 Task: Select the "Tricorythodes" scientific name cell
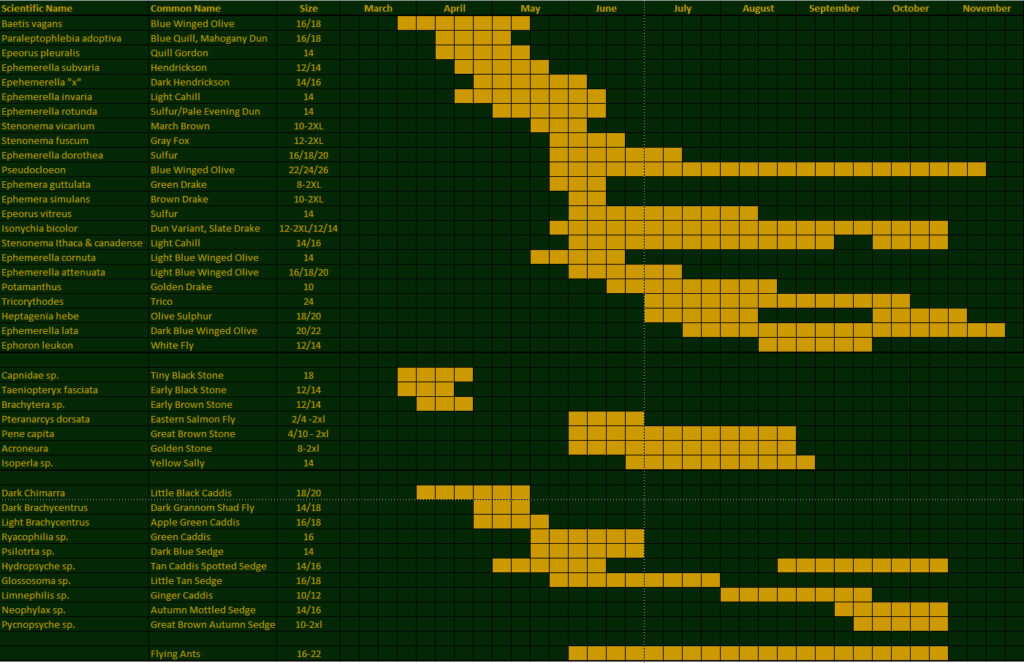33,301
